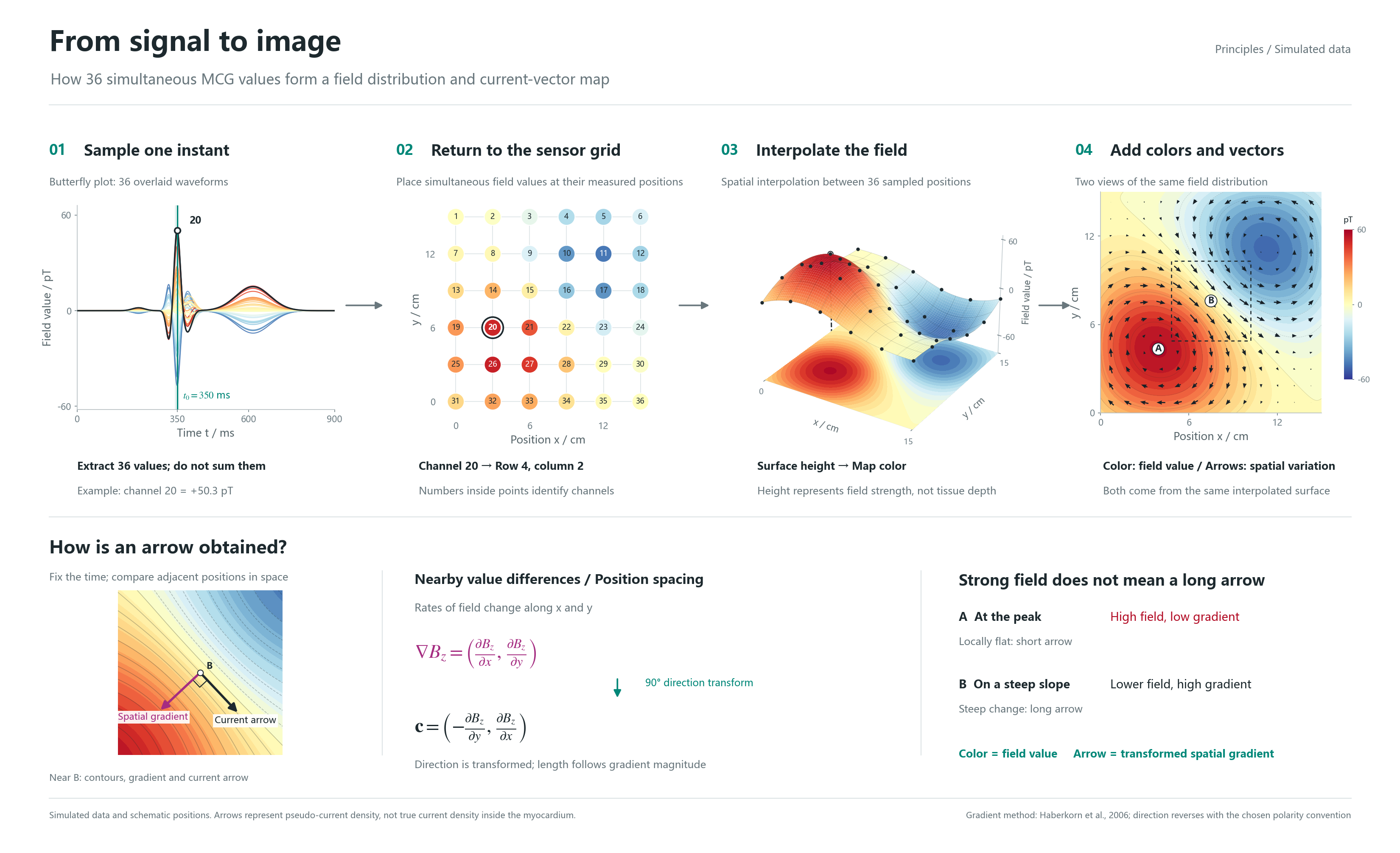Image resolution: width=1400 pixels, height=853 pixels.
Task: Select the 3D interpolated surface peak point
Action: point(830,253)
